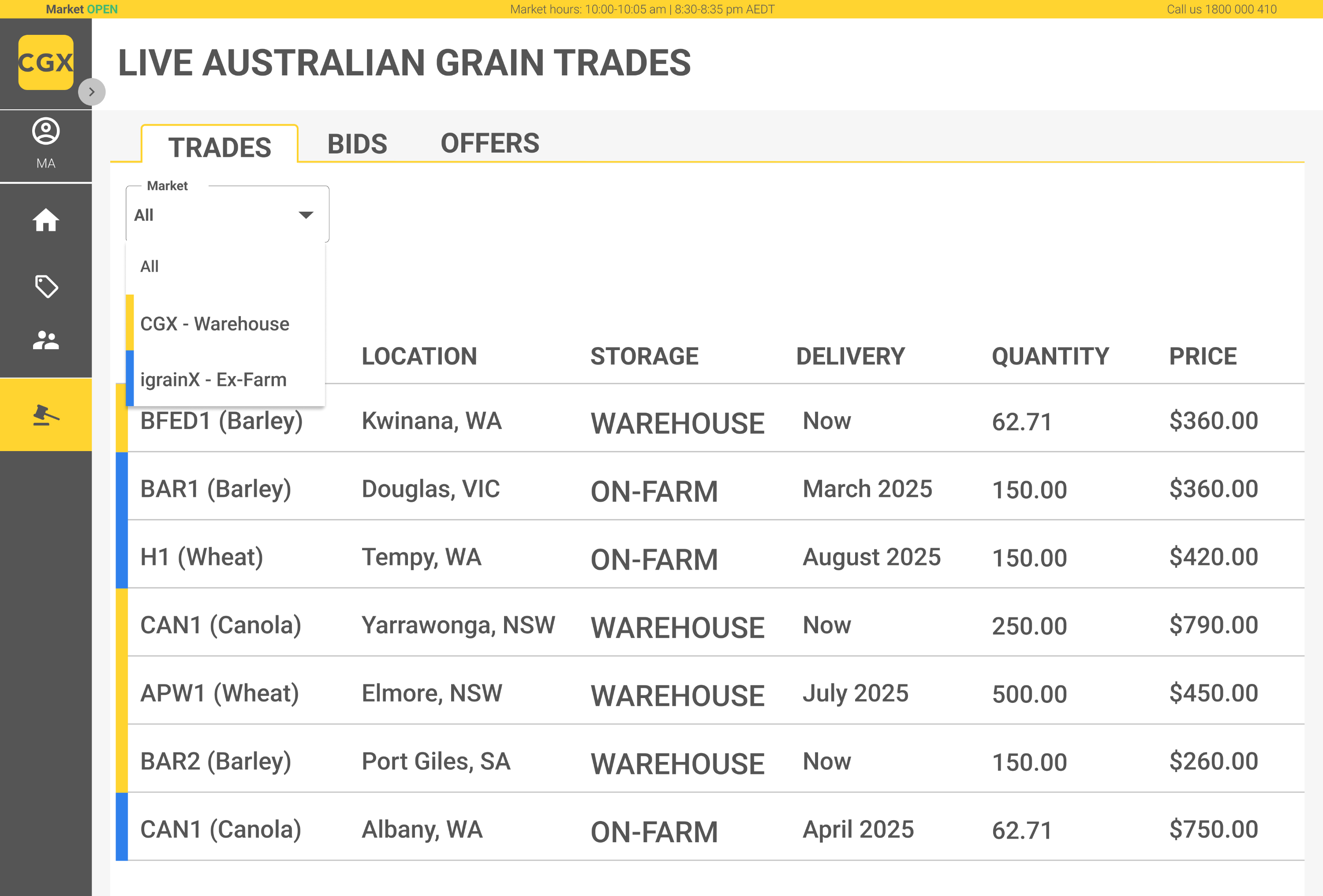
Task: Choose 'CGX - Warehouse' market option
Action: coord(215,324)
